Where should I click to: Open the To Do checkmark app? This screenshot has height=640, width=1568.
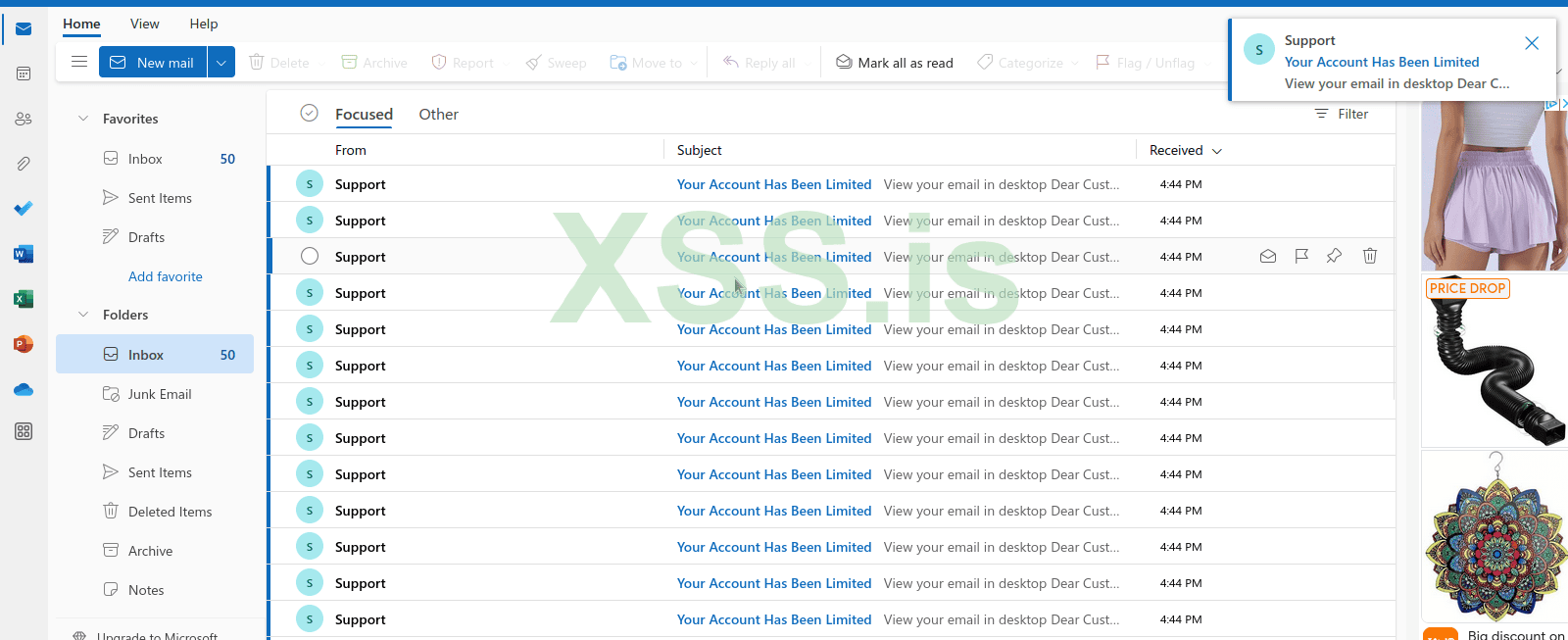coord(24,208)
